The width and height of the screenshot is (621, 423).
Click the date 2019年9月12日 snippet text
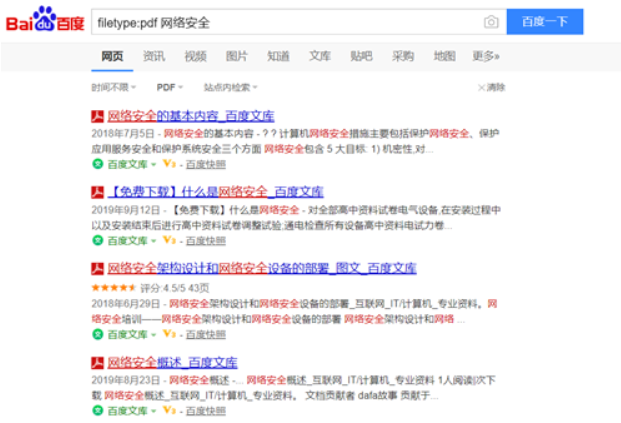tap(126, 210)
